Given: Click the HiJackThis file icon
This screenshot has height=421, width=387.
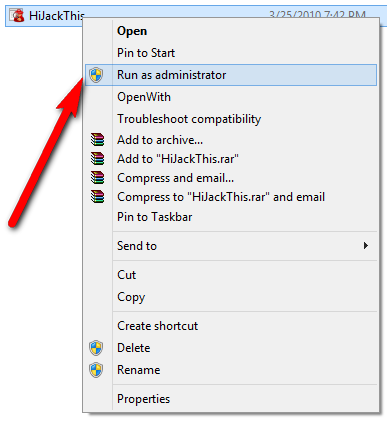Looking at the screenshot, I should 17,15.
